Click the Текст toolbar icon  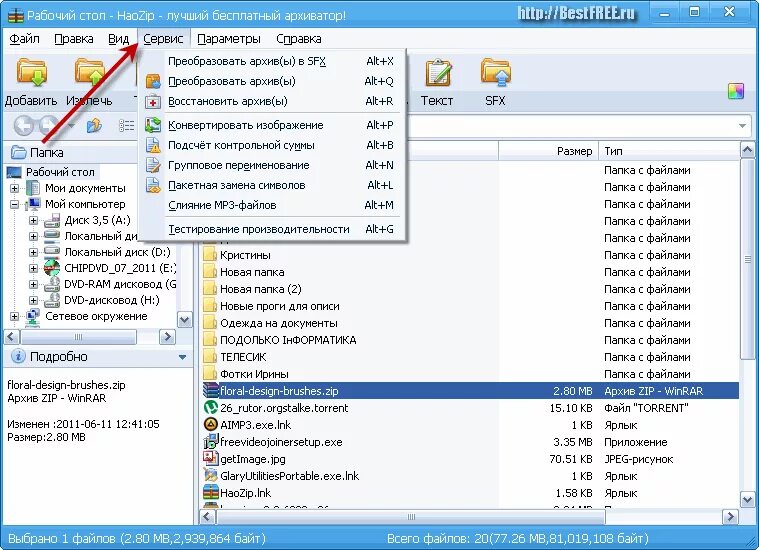[x=438, y=73]
